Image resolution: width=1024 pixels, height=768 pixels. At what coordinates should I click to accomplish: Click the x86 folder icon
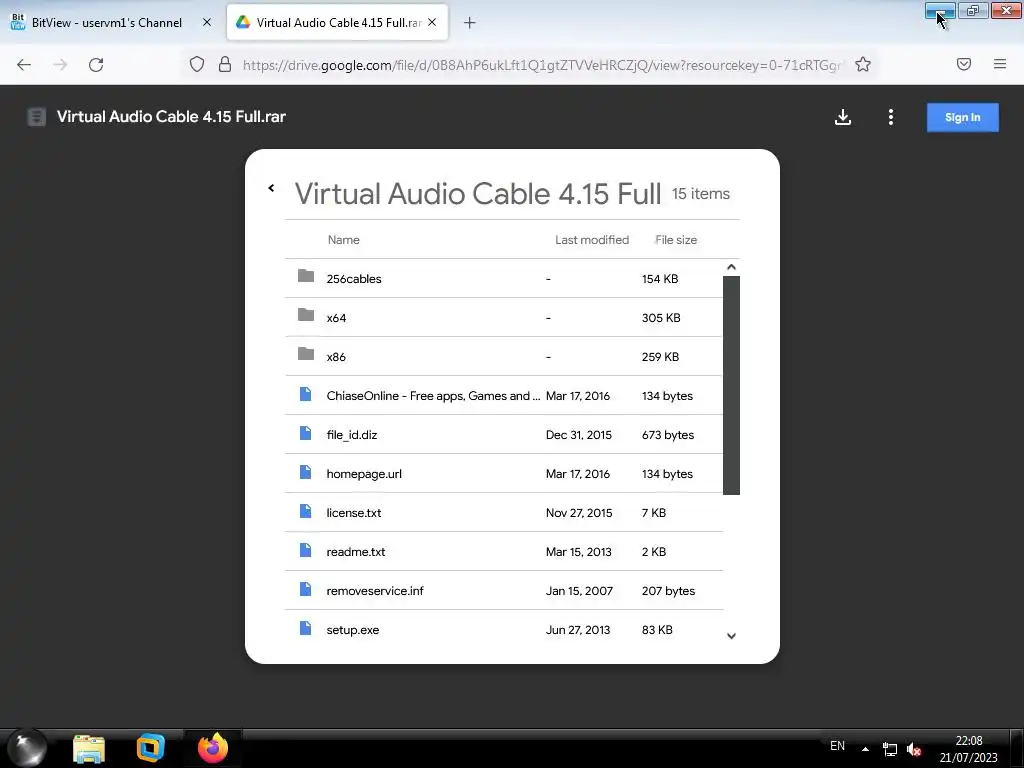tap(306, 355)
